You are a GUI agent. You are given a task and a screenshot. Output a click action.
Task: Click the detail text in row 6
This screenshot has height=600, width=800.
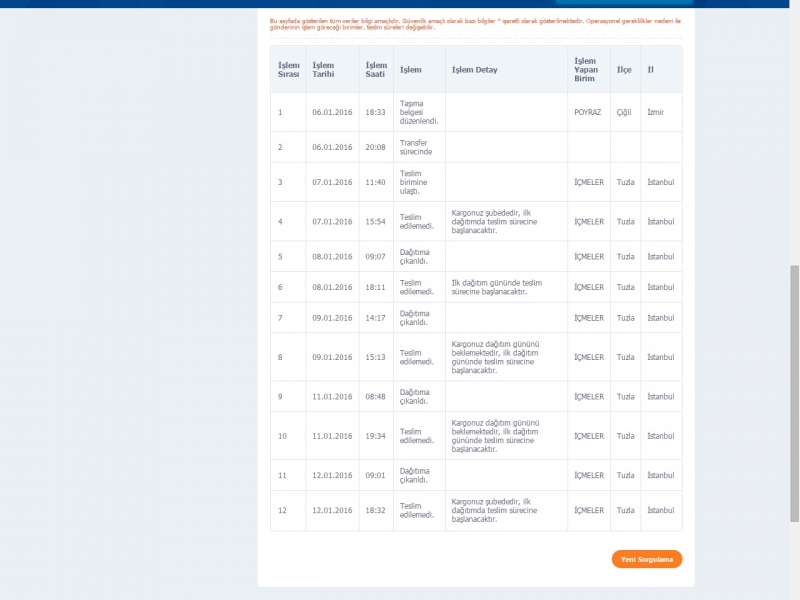click(497, 287)
